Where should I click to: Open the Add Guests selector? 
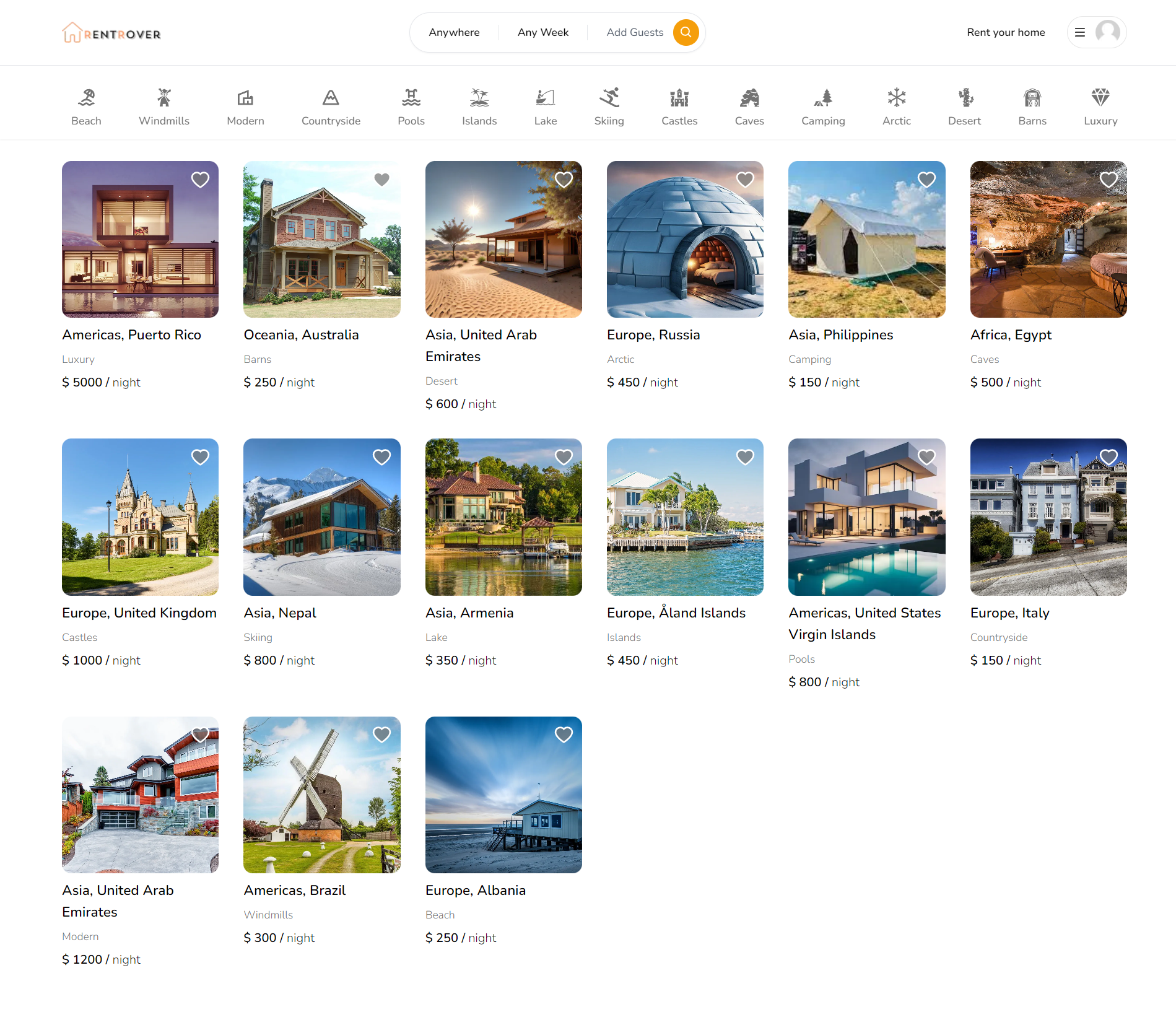point(634,32)
